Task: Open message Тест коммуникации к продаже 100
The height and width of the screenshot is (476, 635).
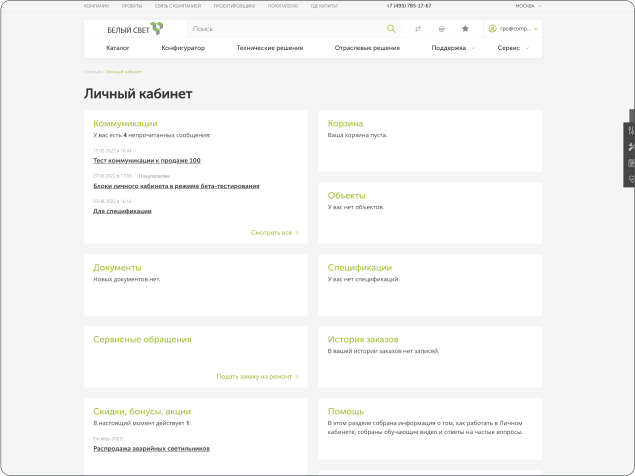Action: click(147, 160)
